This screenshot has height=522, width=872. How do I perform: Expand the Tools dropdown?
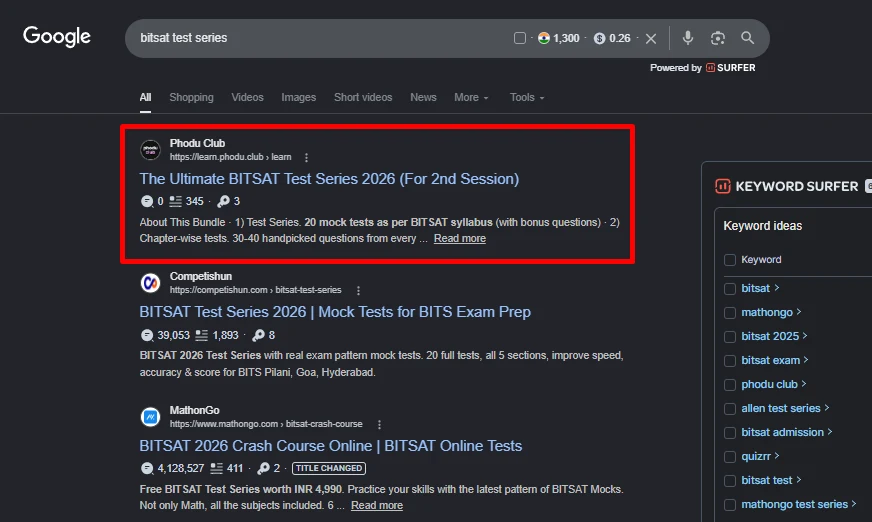[527, 97]
